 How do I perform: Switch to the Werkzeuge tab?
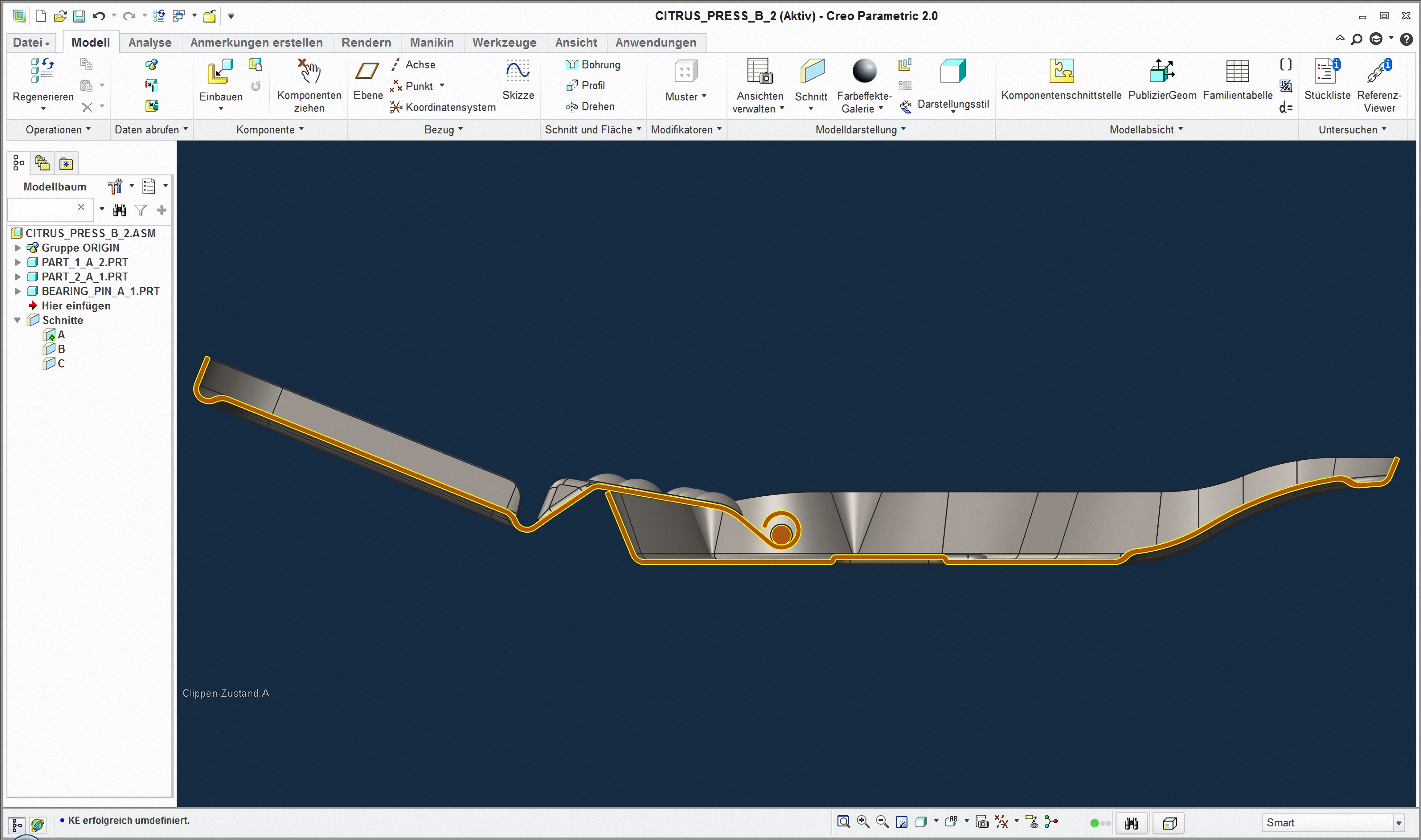504,42
